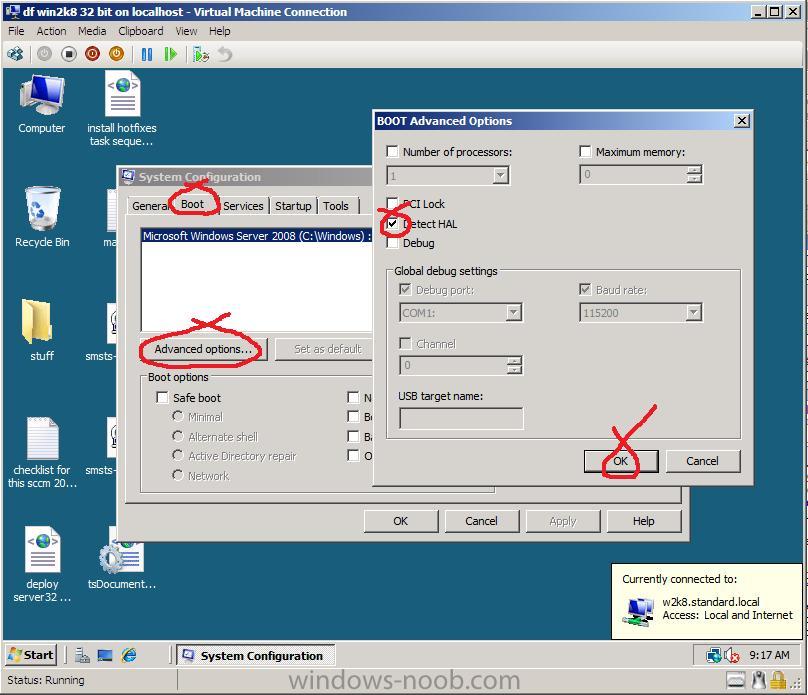Pause the virtual machine
This screenshot has height=695, width=808.
[x=147, y=54]
